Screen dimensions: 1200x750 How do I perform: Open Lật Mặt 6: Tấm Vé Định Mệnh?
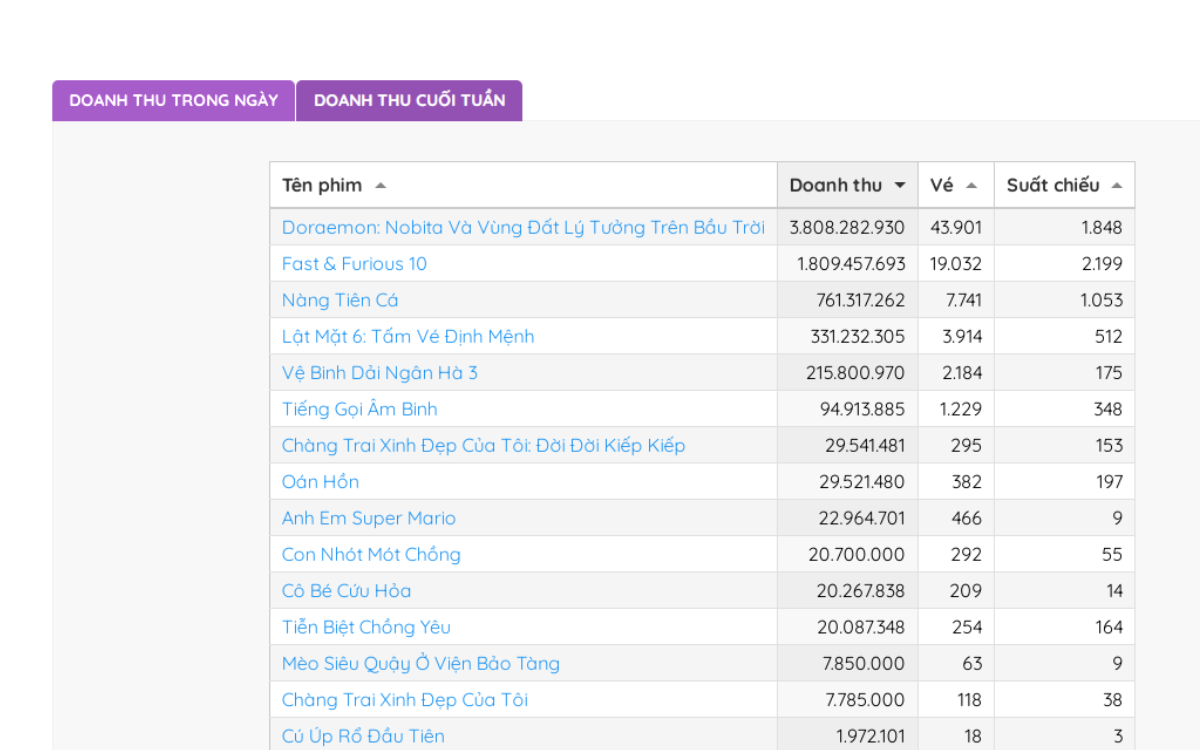click(x=408, y=336)
